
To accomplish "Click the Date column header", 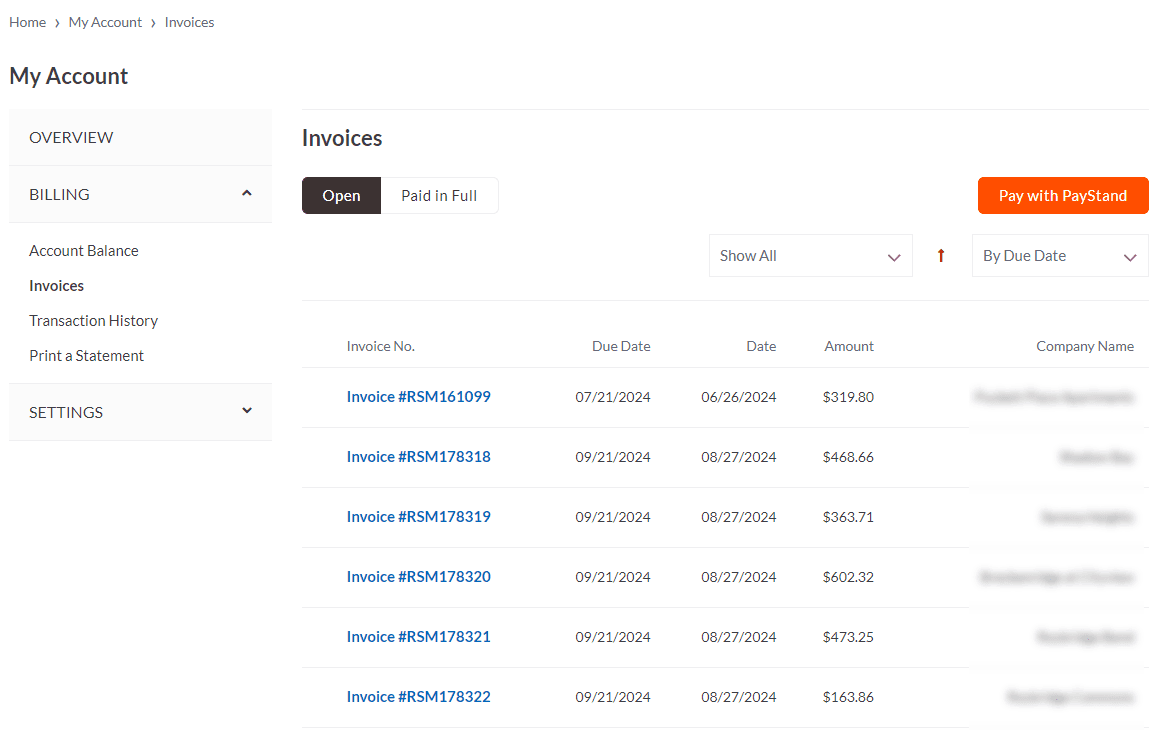I will [x=761, y=346].
